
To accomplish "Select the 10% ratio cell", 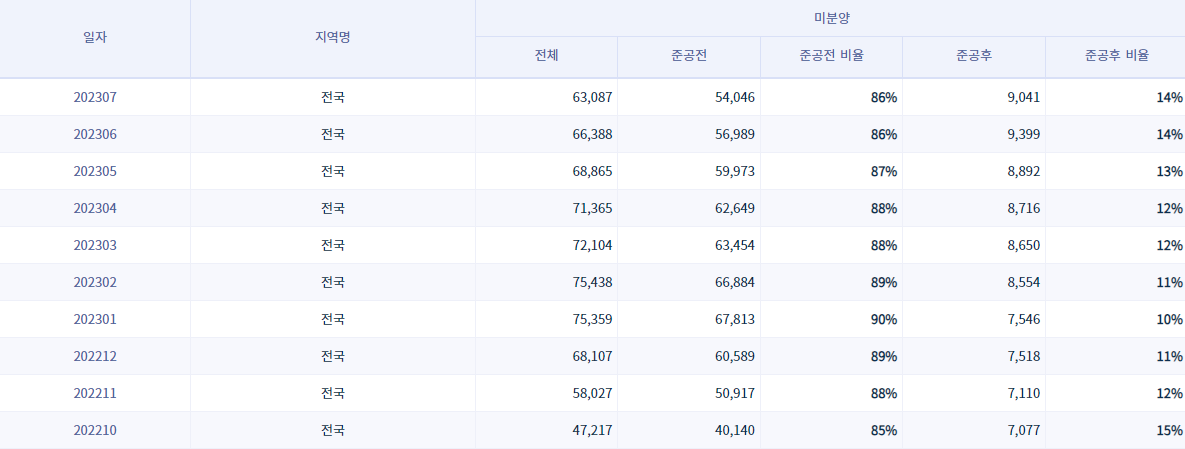I will [1115, 319].
